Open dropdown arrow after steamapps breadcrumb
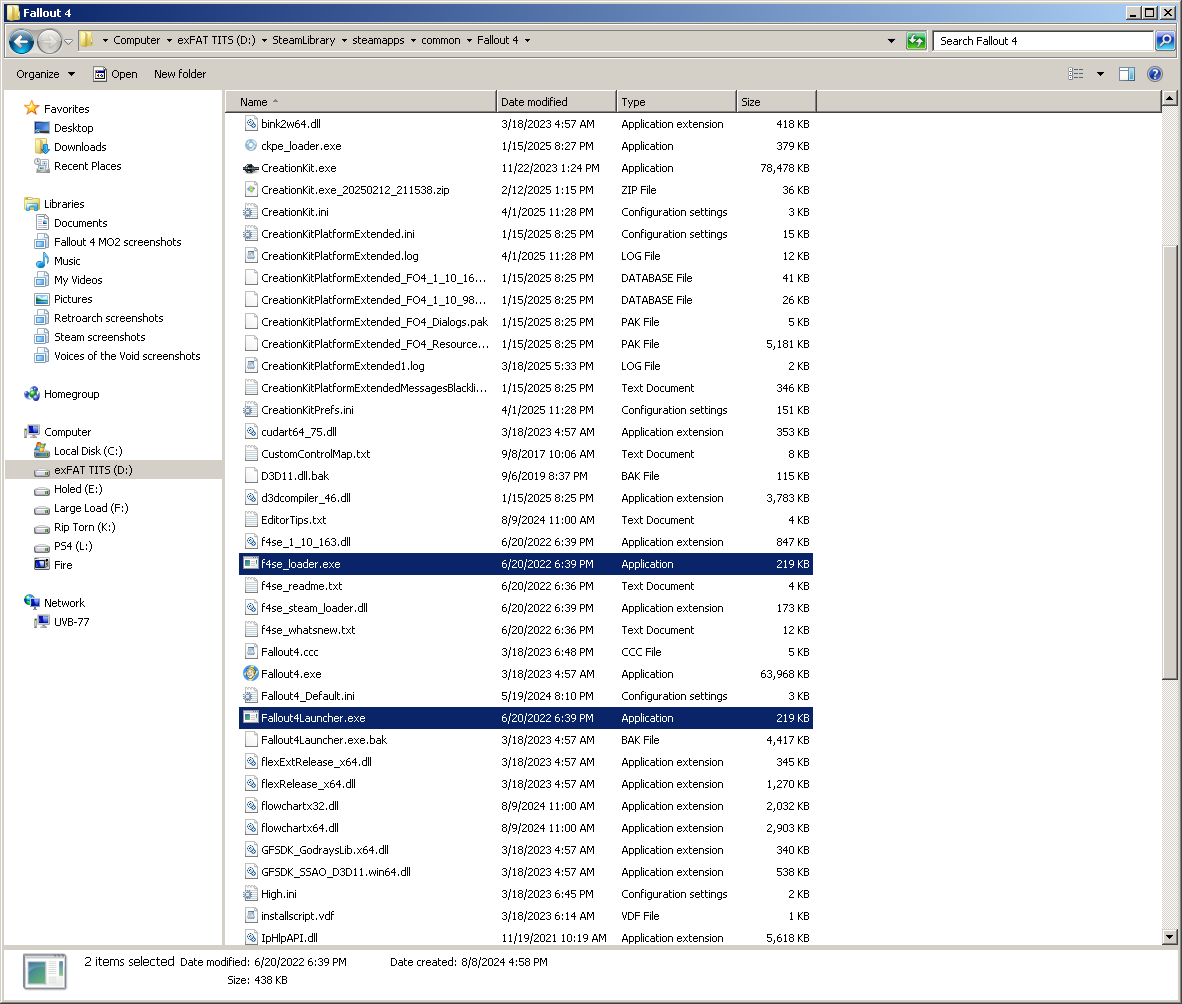The height and width of the screenshot is (1004, 1182). 413,41
